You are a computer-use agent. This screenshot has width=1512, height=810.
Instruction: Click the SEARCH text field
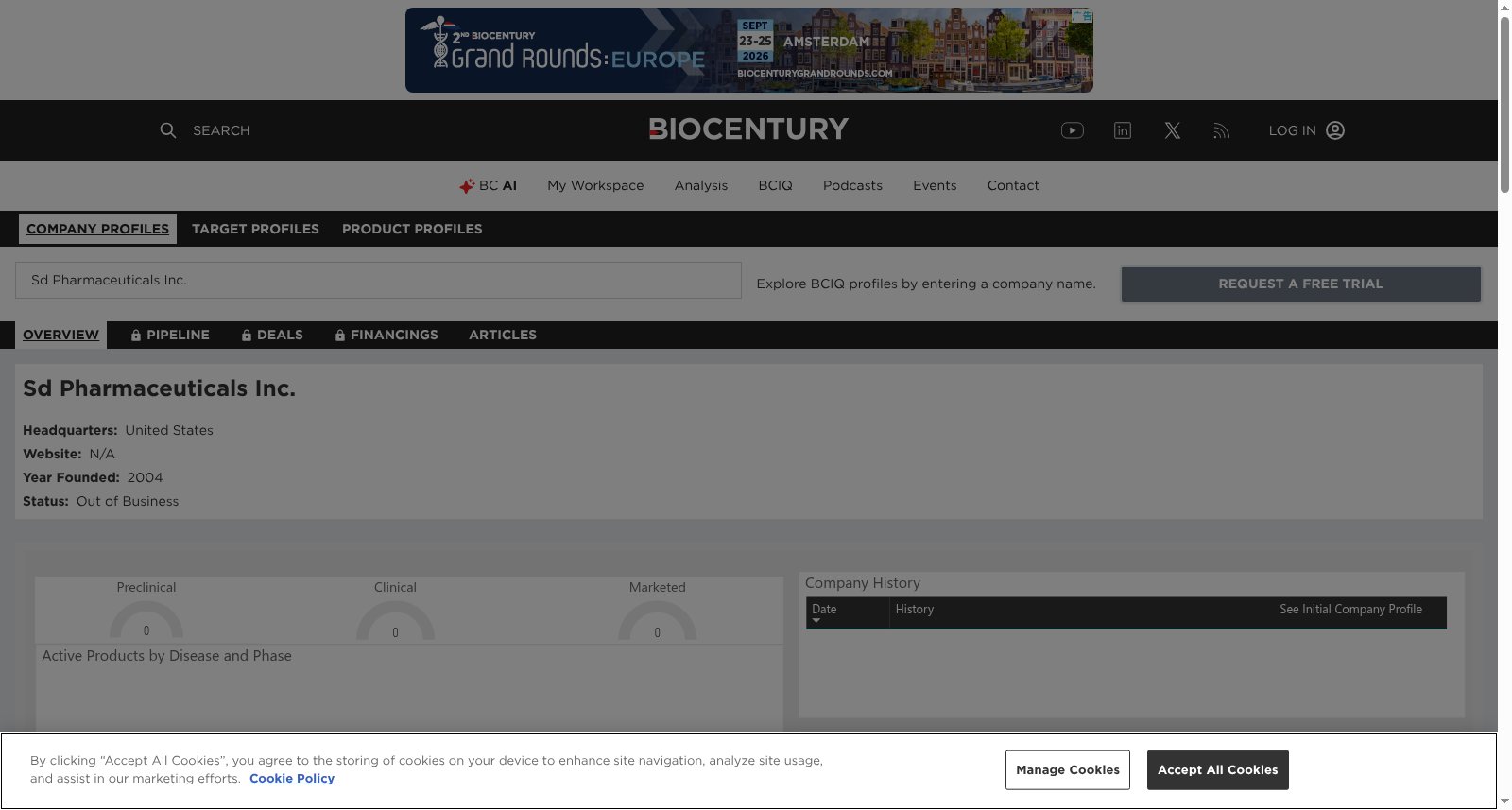(x=221, y=130)
